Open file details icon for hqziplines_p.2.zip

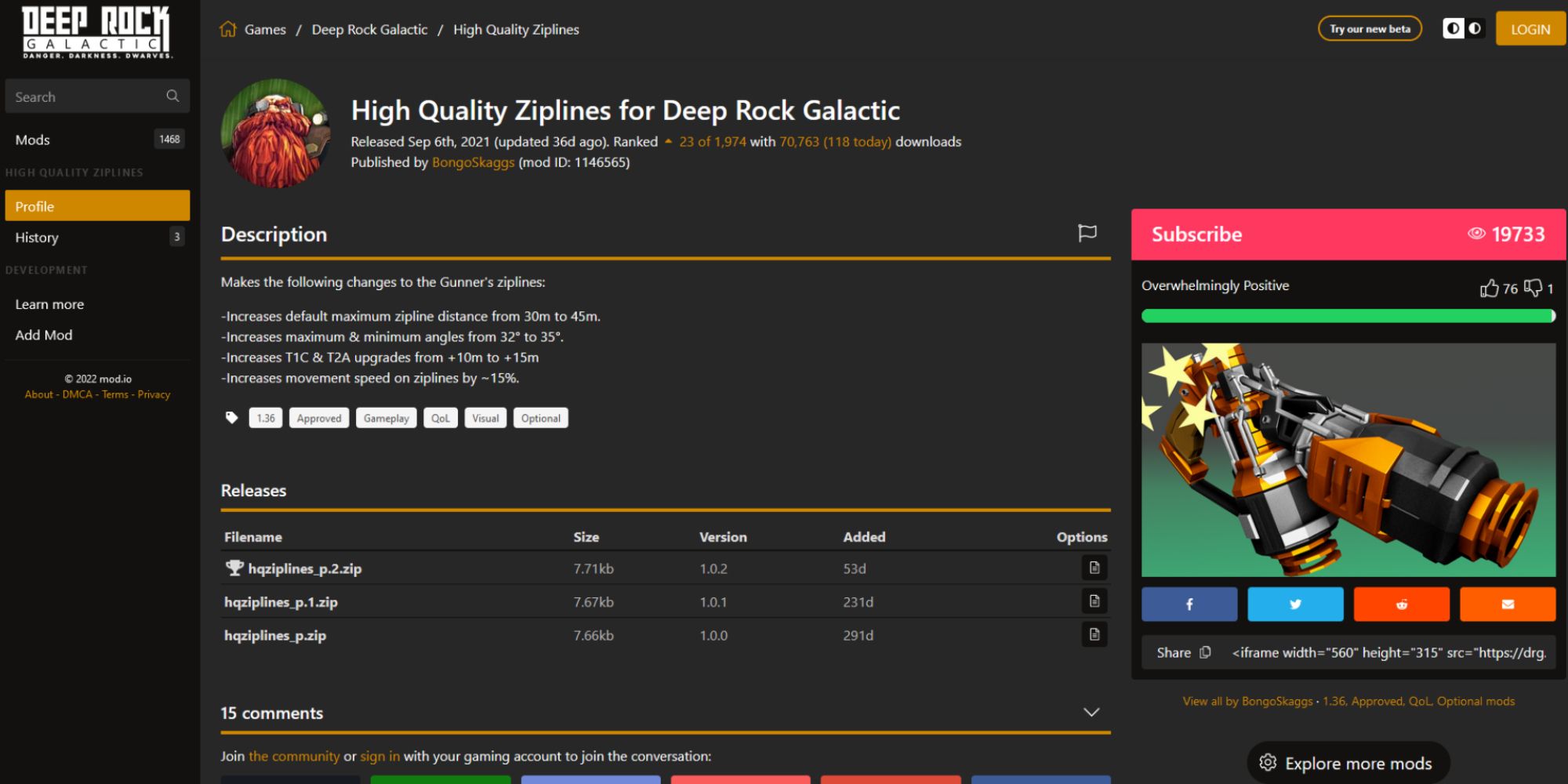pyautogui.click(x=1094, y=568)
